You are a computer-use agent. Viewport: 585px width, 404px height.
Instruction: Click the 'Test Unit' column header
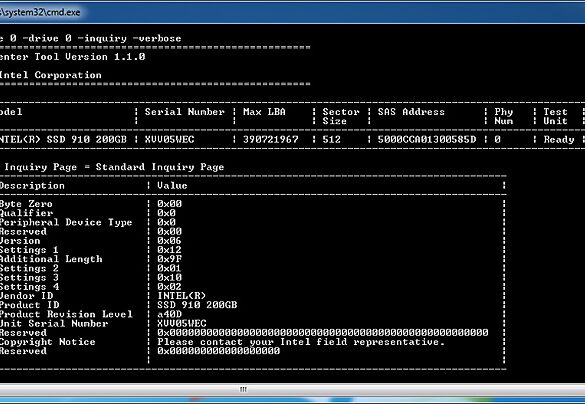pos(555,116)
